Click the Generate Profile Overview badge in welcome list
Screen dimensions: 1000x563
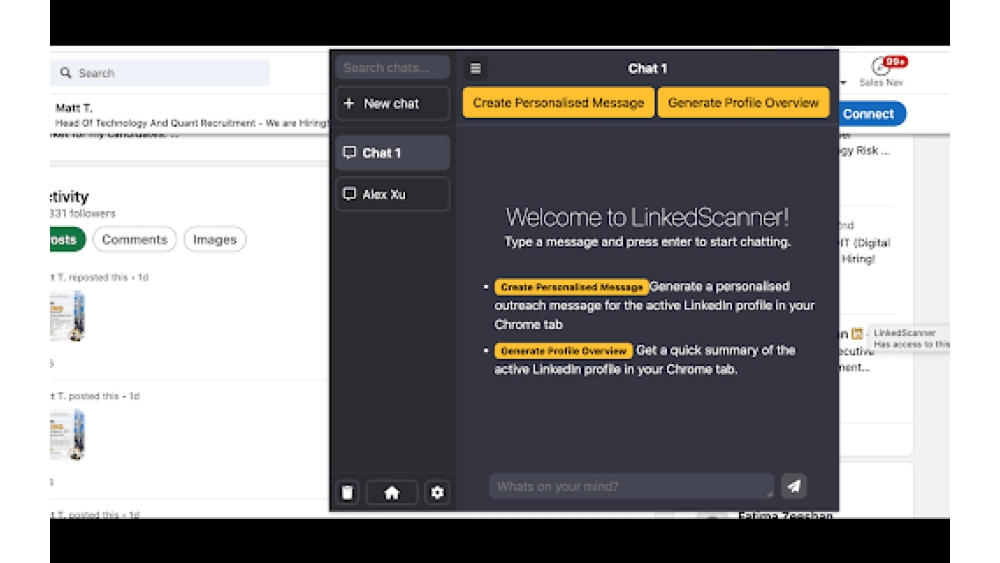[563, 351]
